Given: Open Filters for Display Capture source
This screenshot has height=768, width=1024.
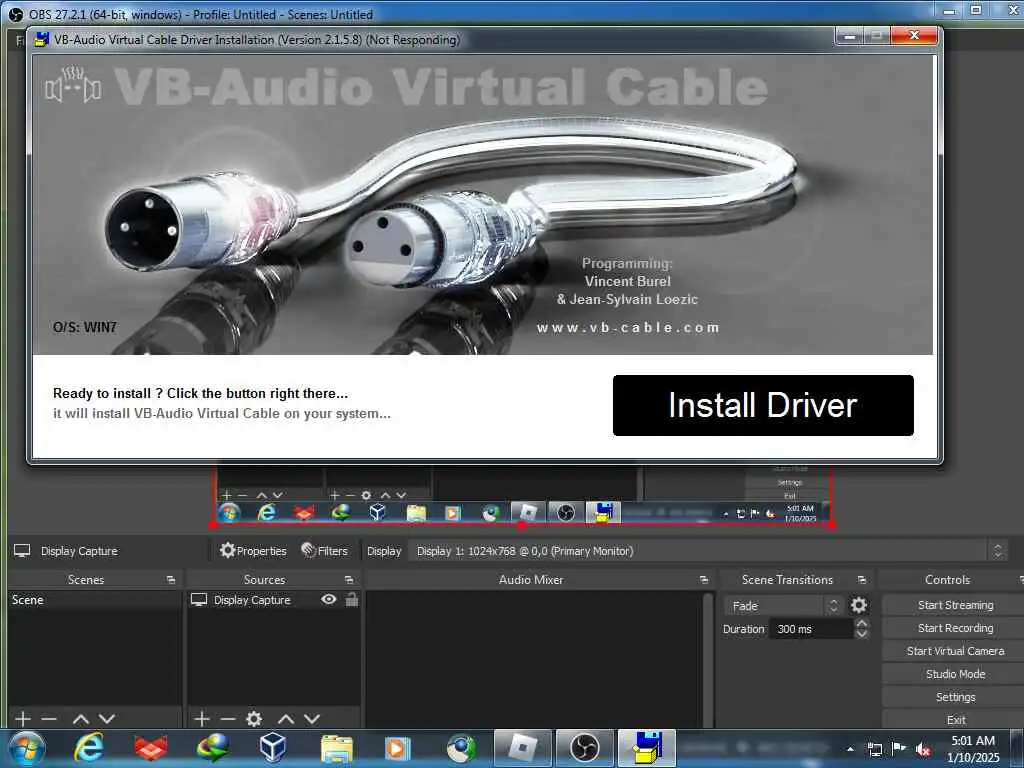Looking at the screenshot, I should pyautogui.click(x=325, y=551).
